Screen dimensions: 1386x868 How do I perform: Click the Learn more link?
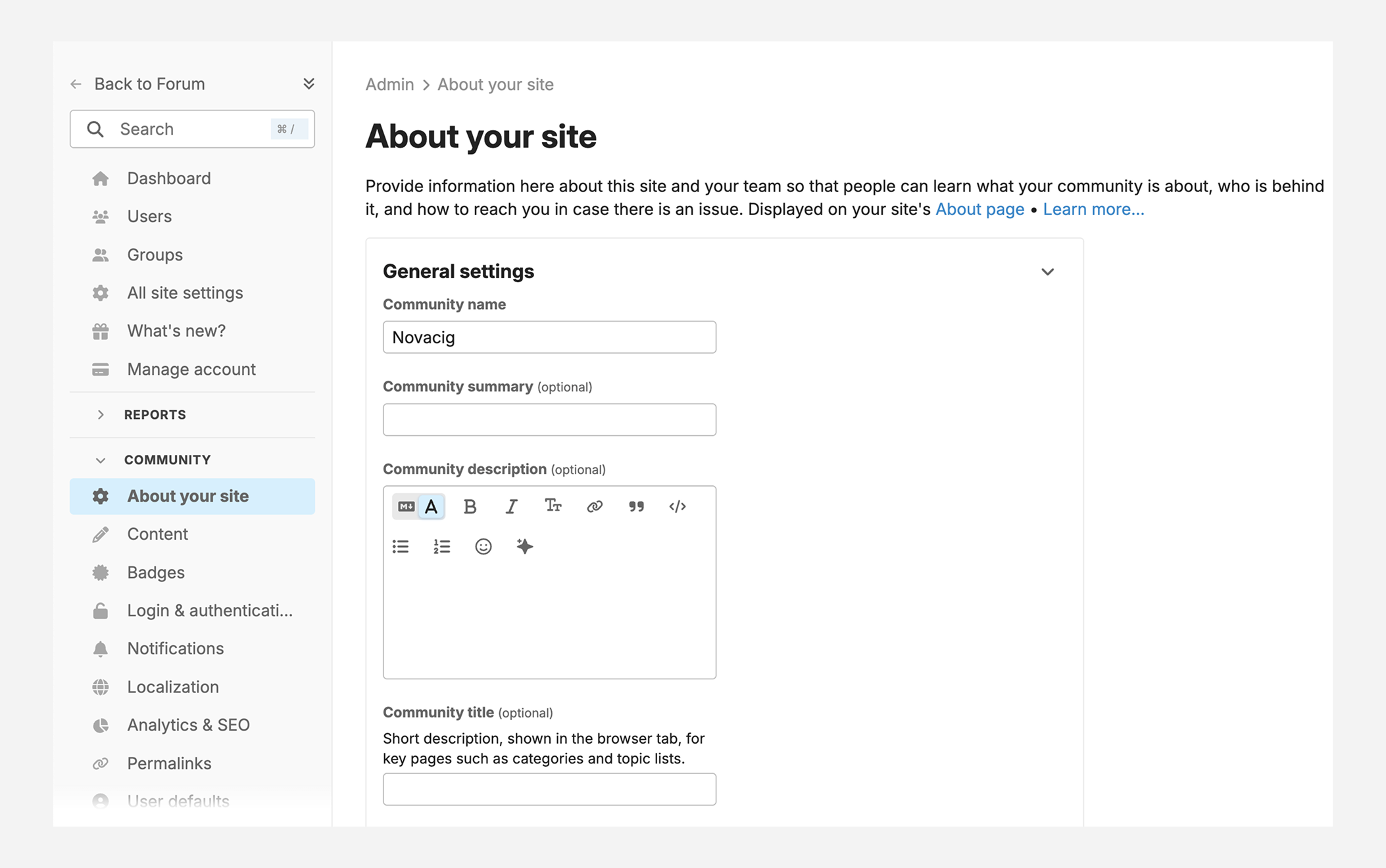point(1093,209)
